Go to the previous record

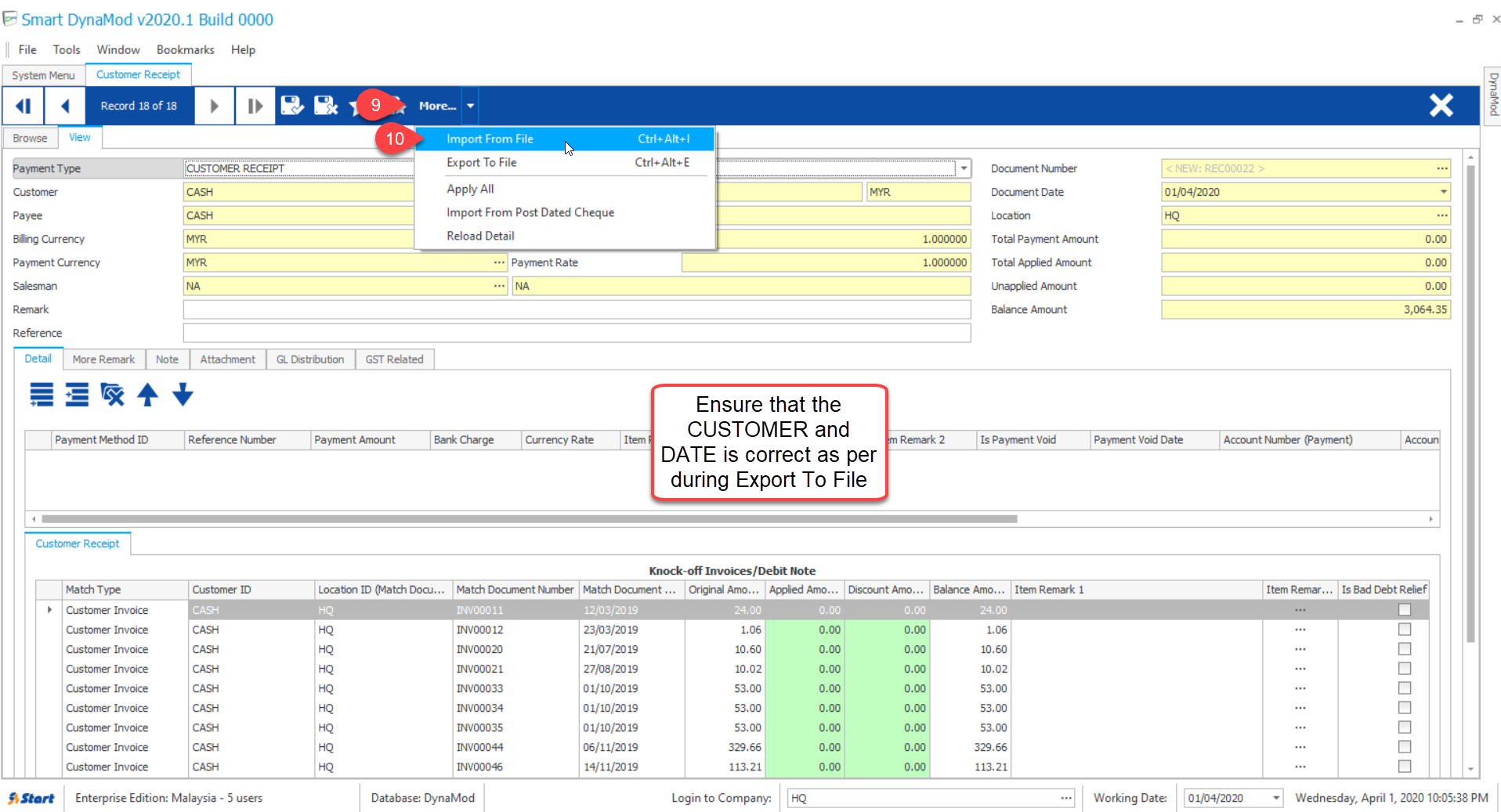(65, 106)
